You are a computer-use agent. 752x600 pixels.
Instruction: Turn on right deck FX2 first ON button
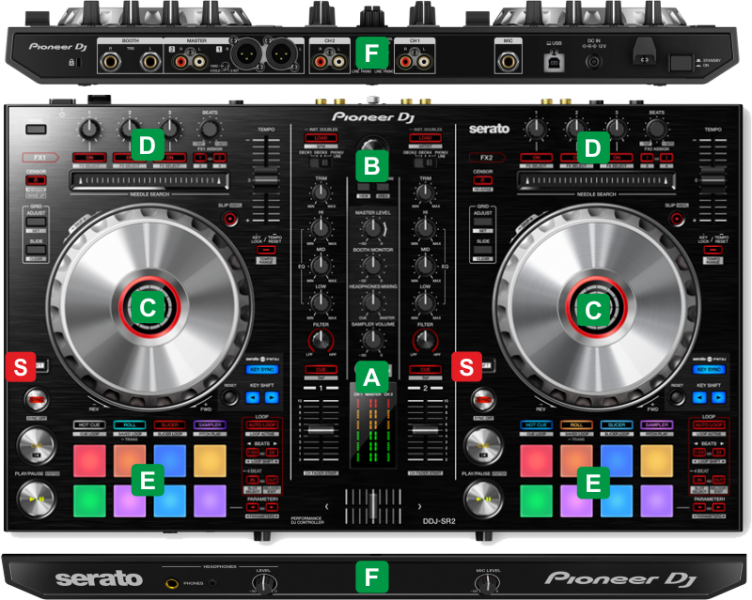pyautogui.click(x=536, y=157)
